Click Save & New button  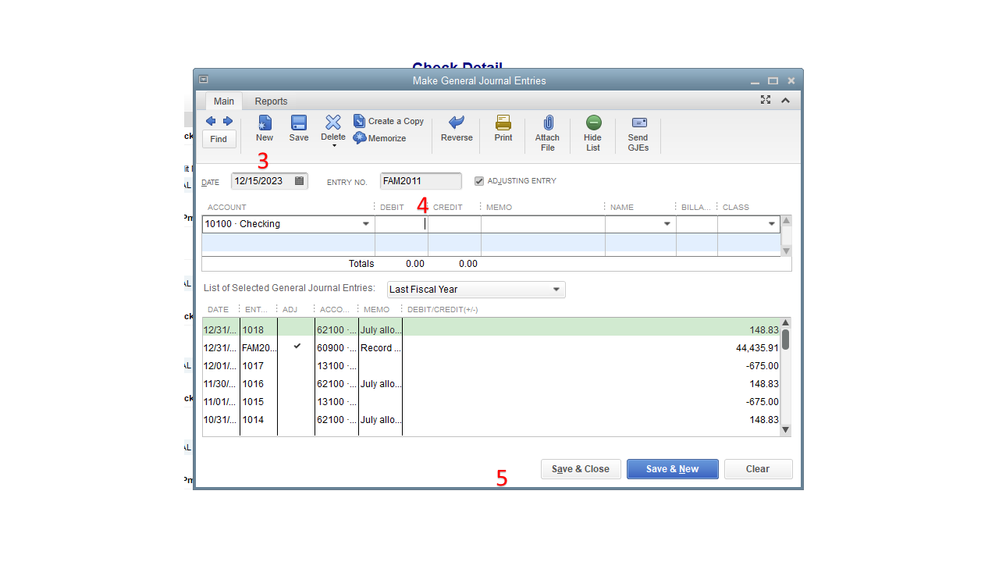[x=672, y=469]
